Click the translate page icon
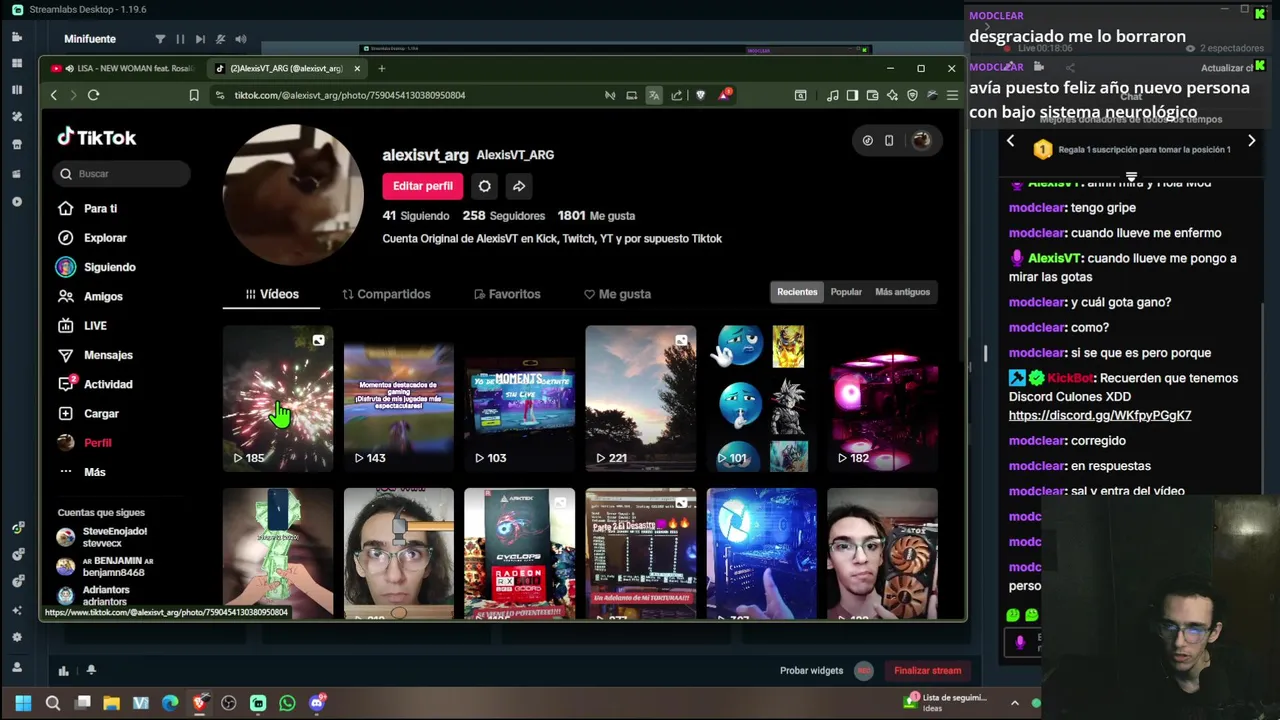The width and height of the screenshot is (1280, 720). click(654, 95)
